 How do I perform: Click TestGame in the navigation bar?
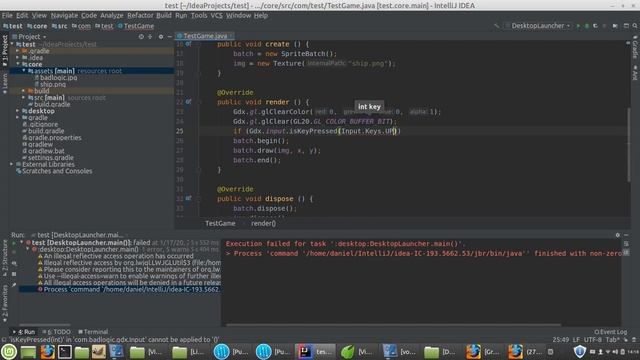(x=136, y=26)
